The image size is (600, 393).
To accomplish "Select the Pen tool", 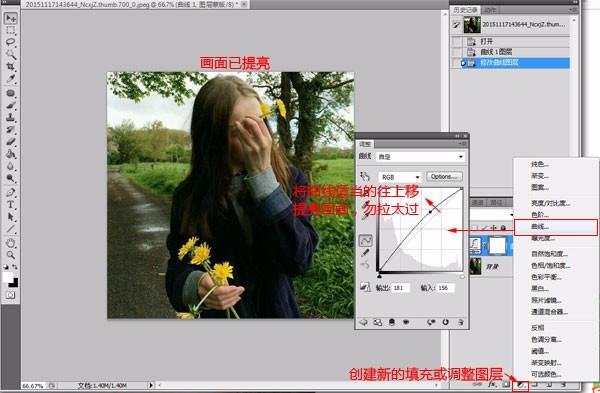I will coord(11,192).
